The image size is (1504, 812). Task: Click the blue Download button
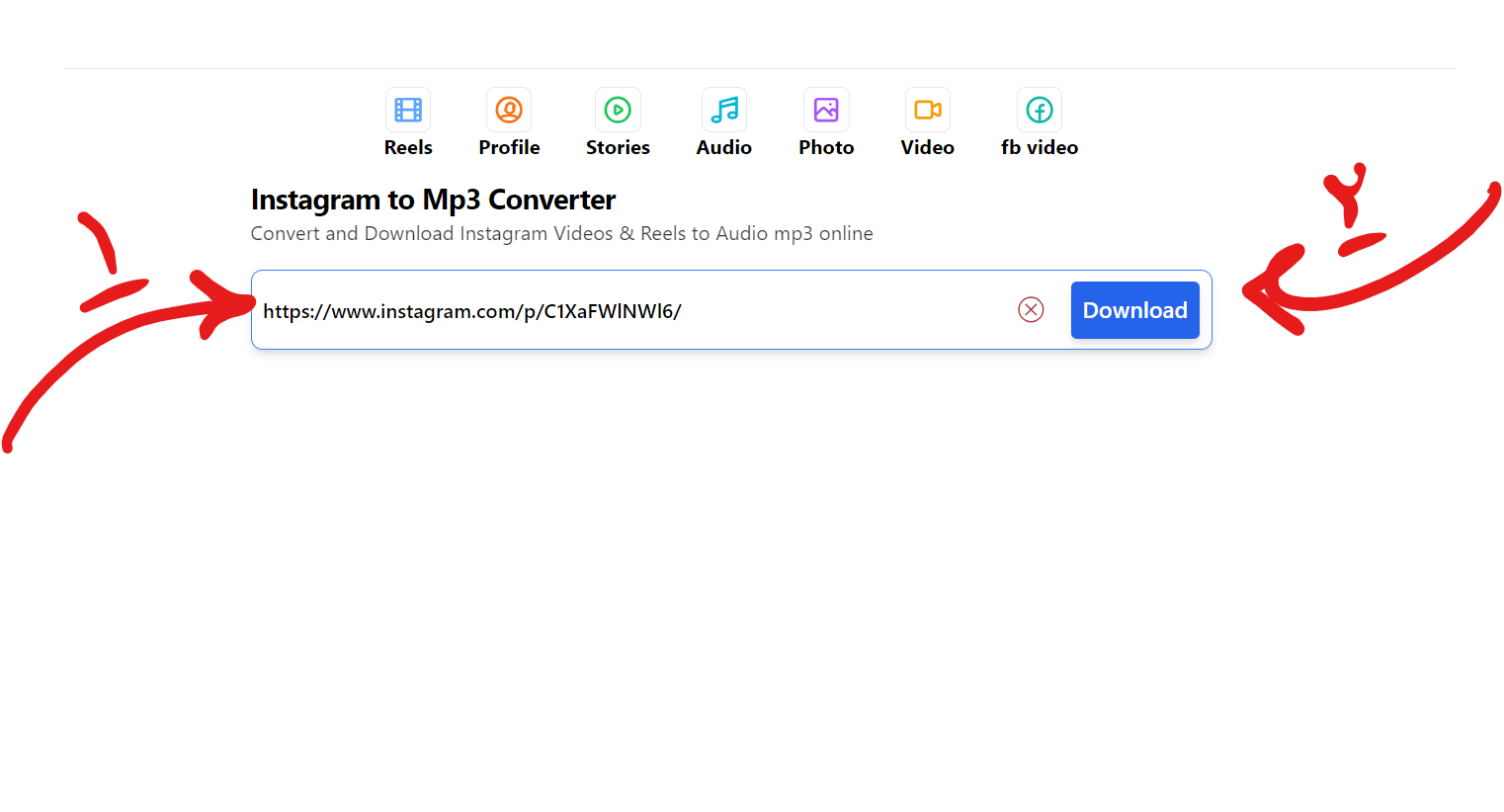[1135, 310]
